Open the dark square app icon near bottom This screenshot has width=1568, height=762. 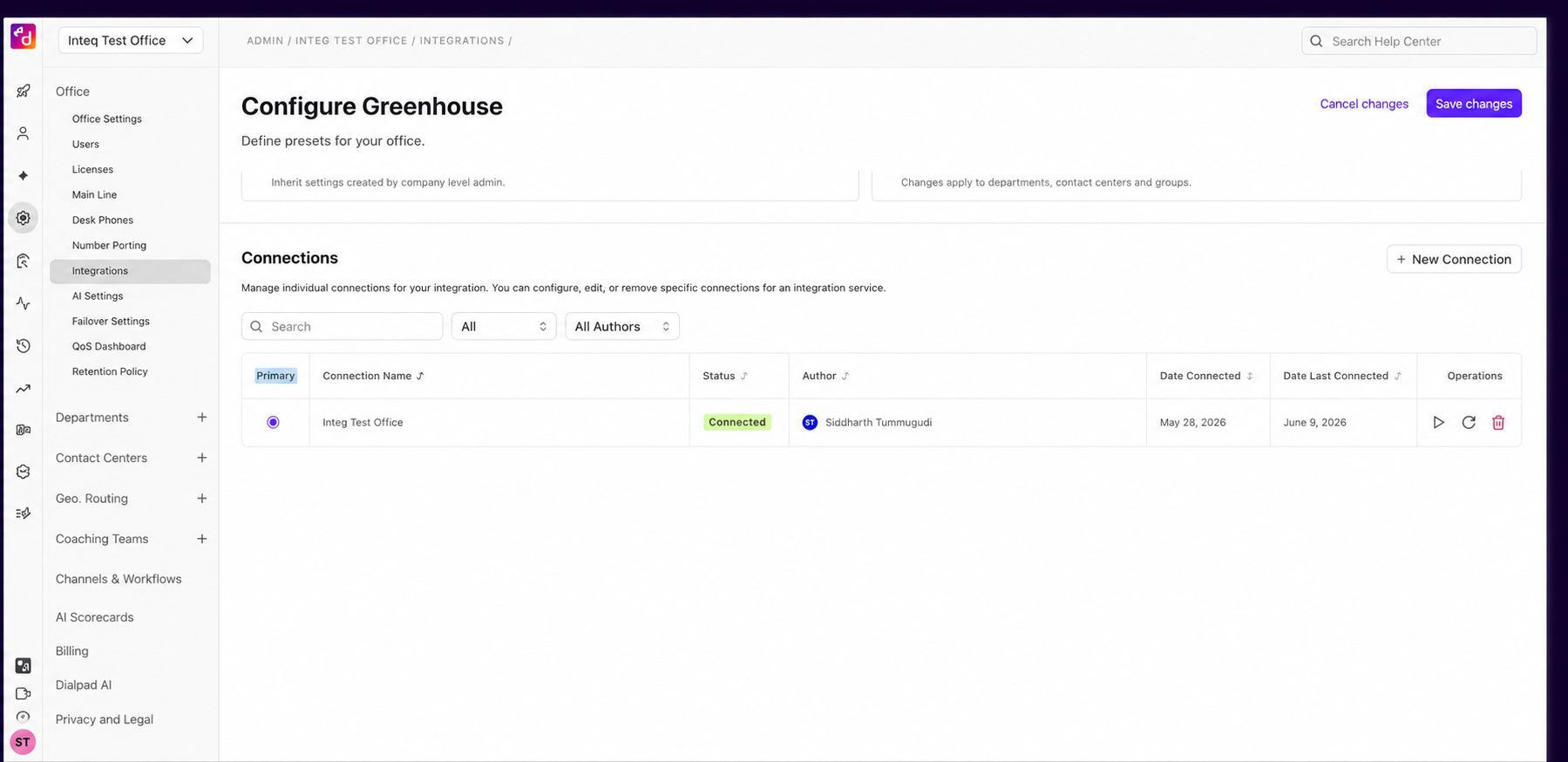pos(24,666)
